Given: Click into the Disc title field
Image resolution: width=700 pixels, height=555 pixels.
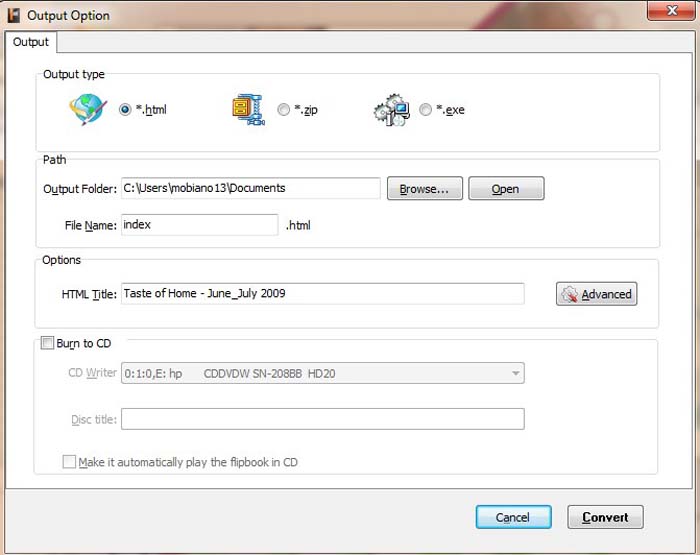Looking at the screenshot, I should [323, 419].
